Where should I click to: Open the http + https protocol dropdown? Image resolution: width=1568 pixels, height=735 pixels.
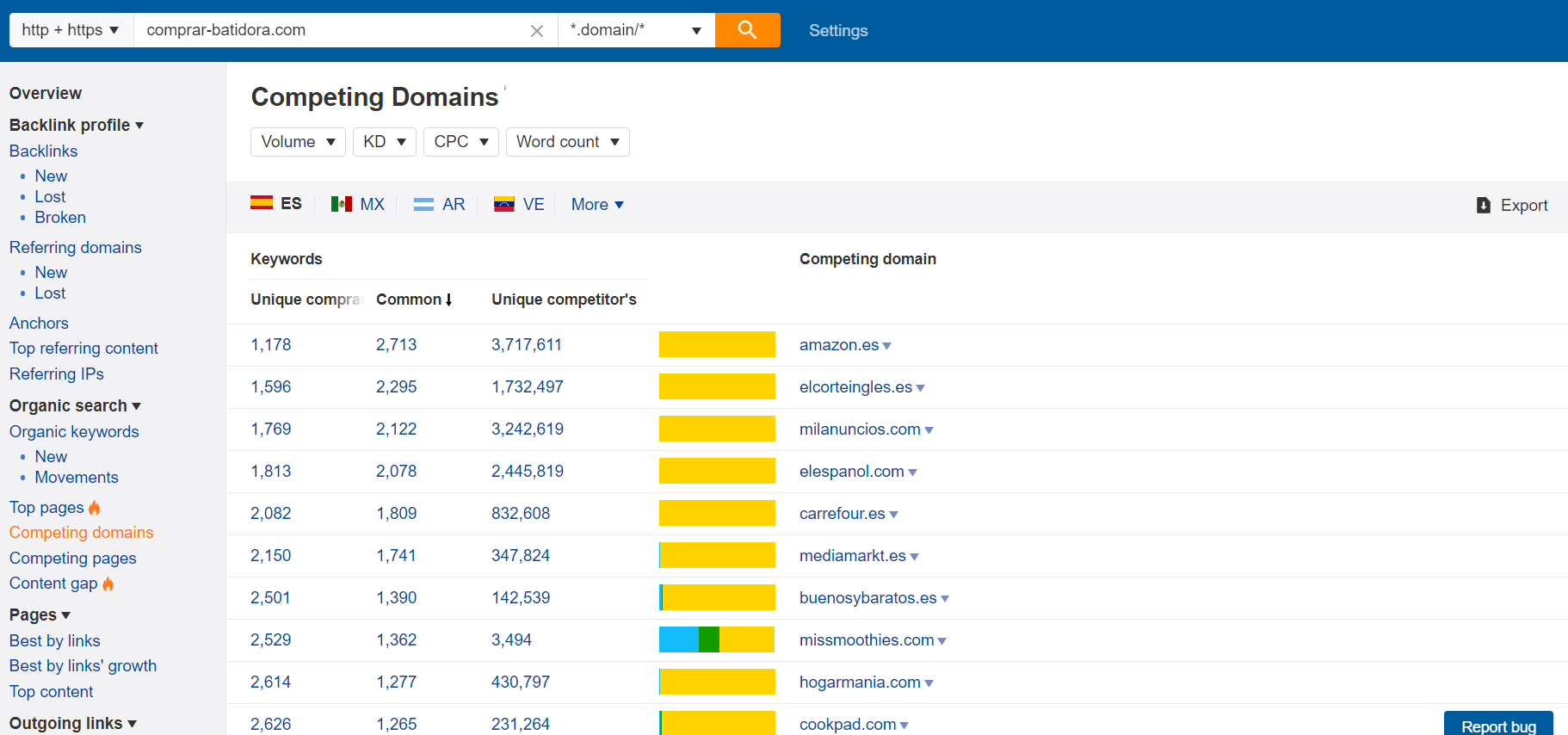71,30
